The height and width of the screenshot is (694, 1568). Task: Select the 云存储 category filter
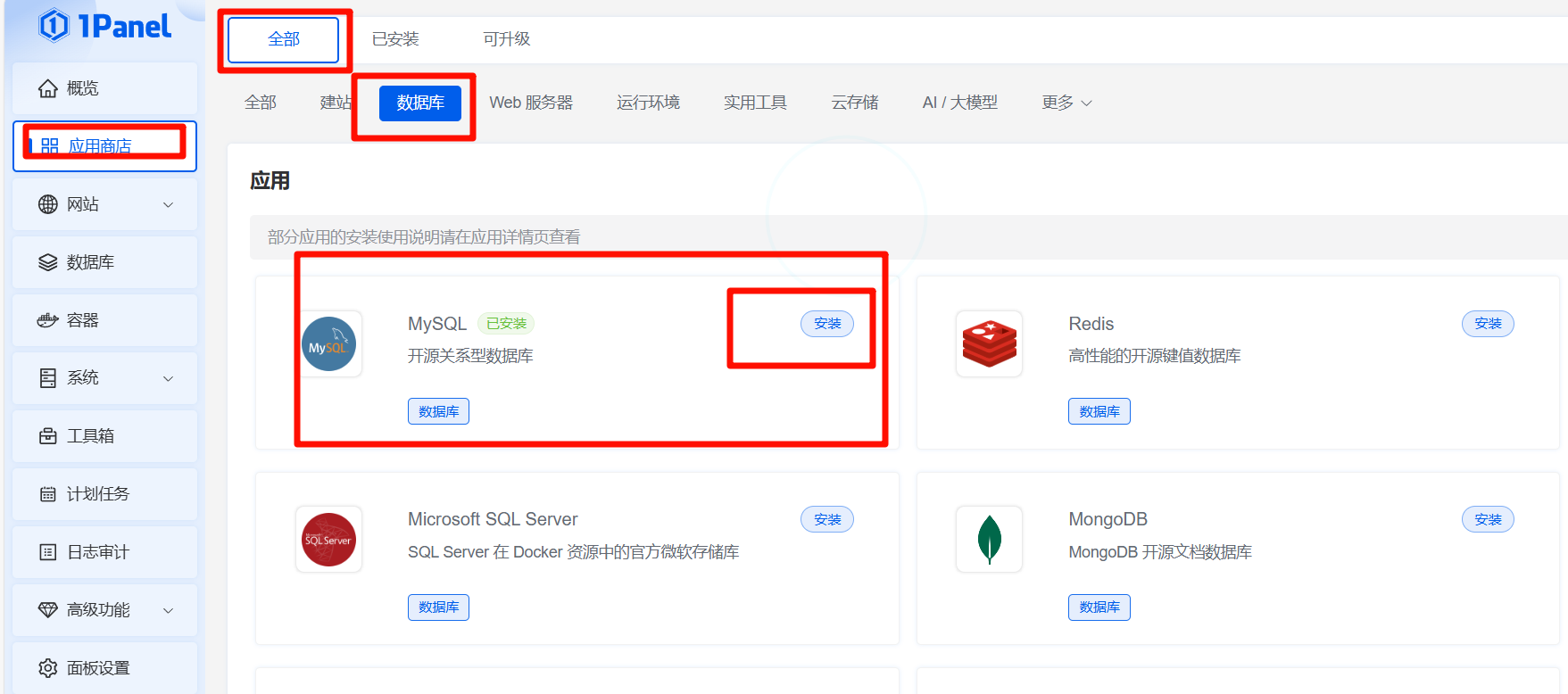[855, 103]
